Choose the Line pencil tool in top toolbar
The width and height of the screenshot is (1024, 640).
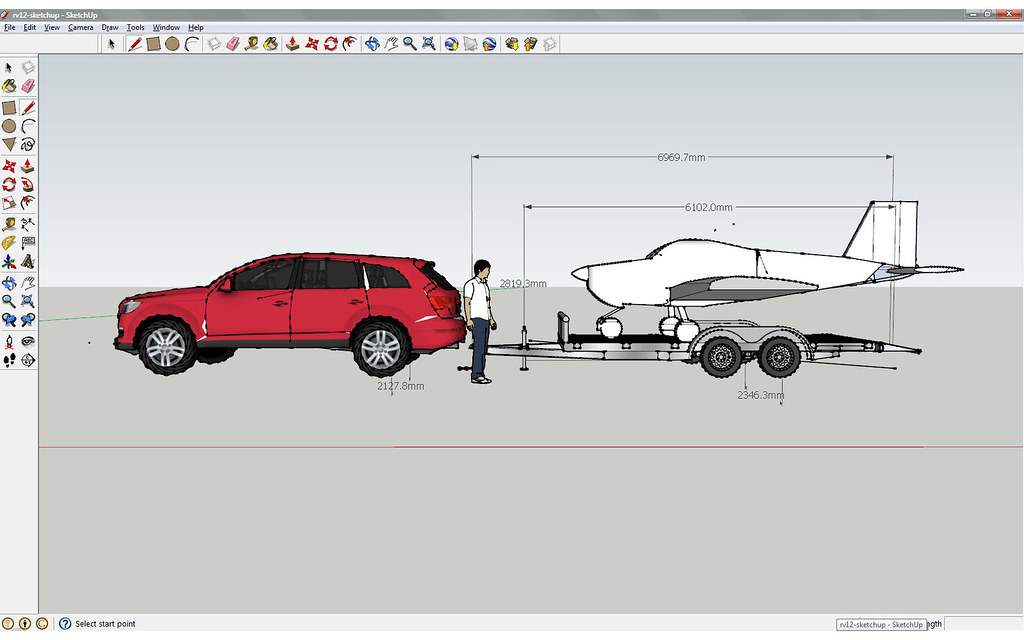(135, 44)
